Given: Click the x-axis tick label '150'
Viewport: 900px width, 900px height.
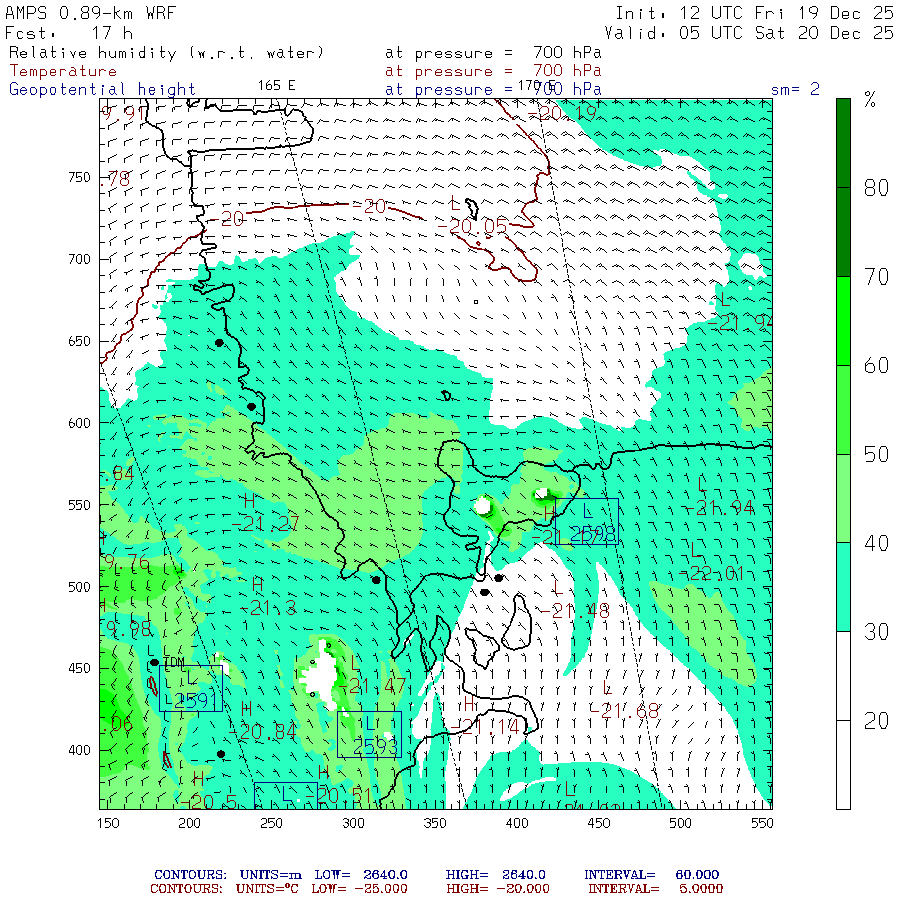Looking at the screenshot, I should (108, 823).
